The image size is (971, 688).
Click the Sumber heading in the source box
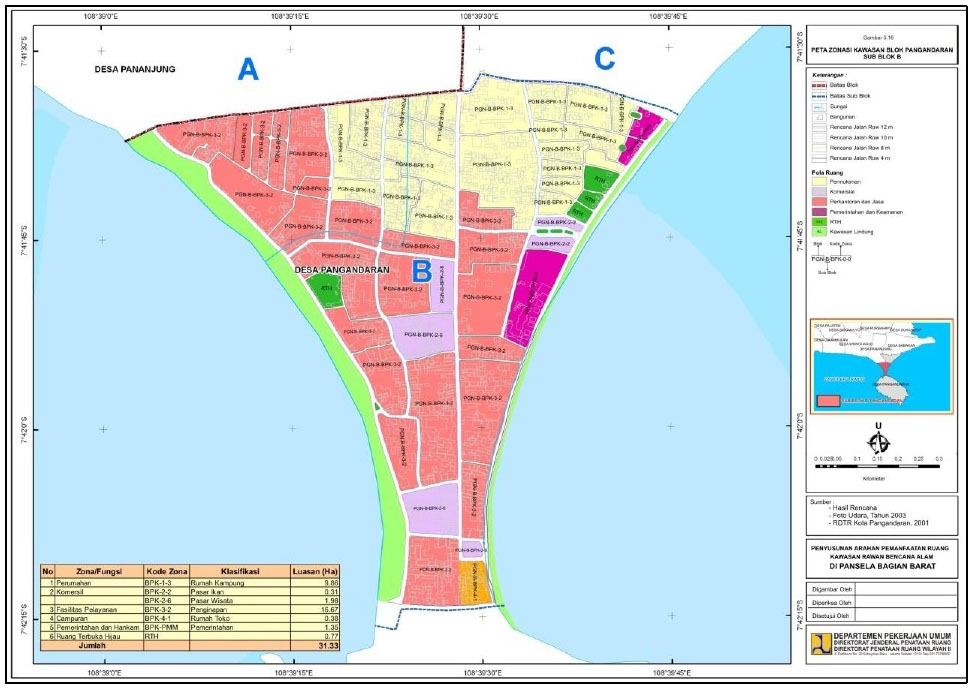(x=821, y=502)
